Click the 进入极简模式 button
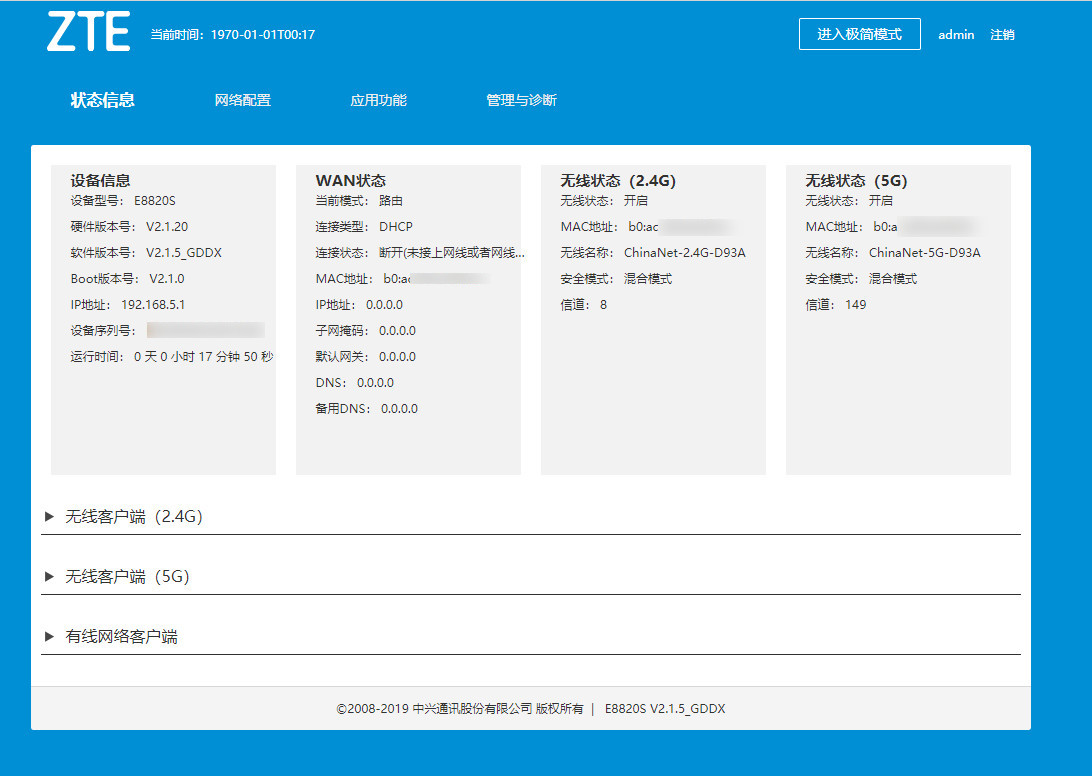The width and height of the screenshot is (1092, 776). point(859,34)
